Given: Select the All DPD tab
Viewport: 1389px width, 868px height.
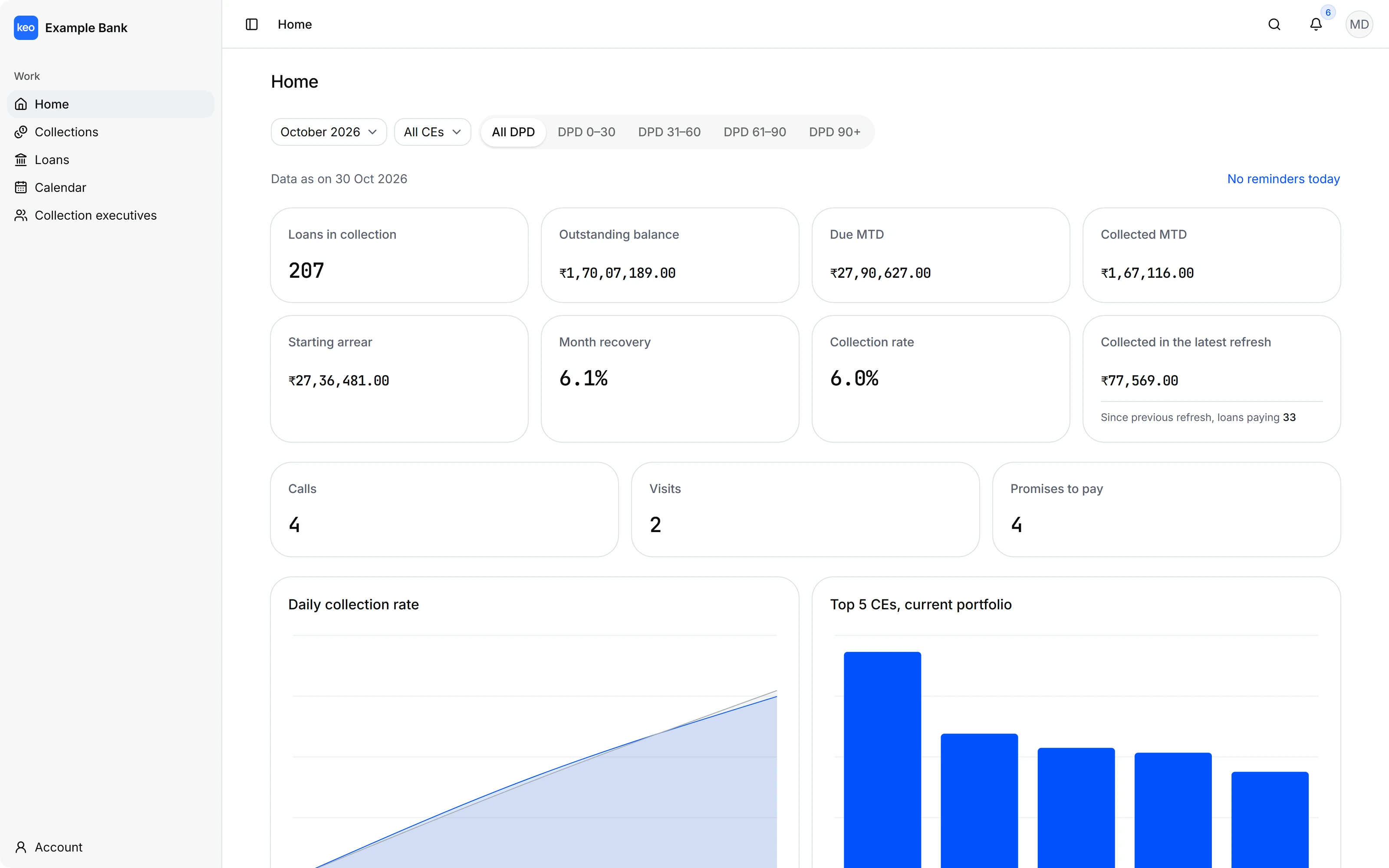Looking at the screenshot, I should (513, 132).
